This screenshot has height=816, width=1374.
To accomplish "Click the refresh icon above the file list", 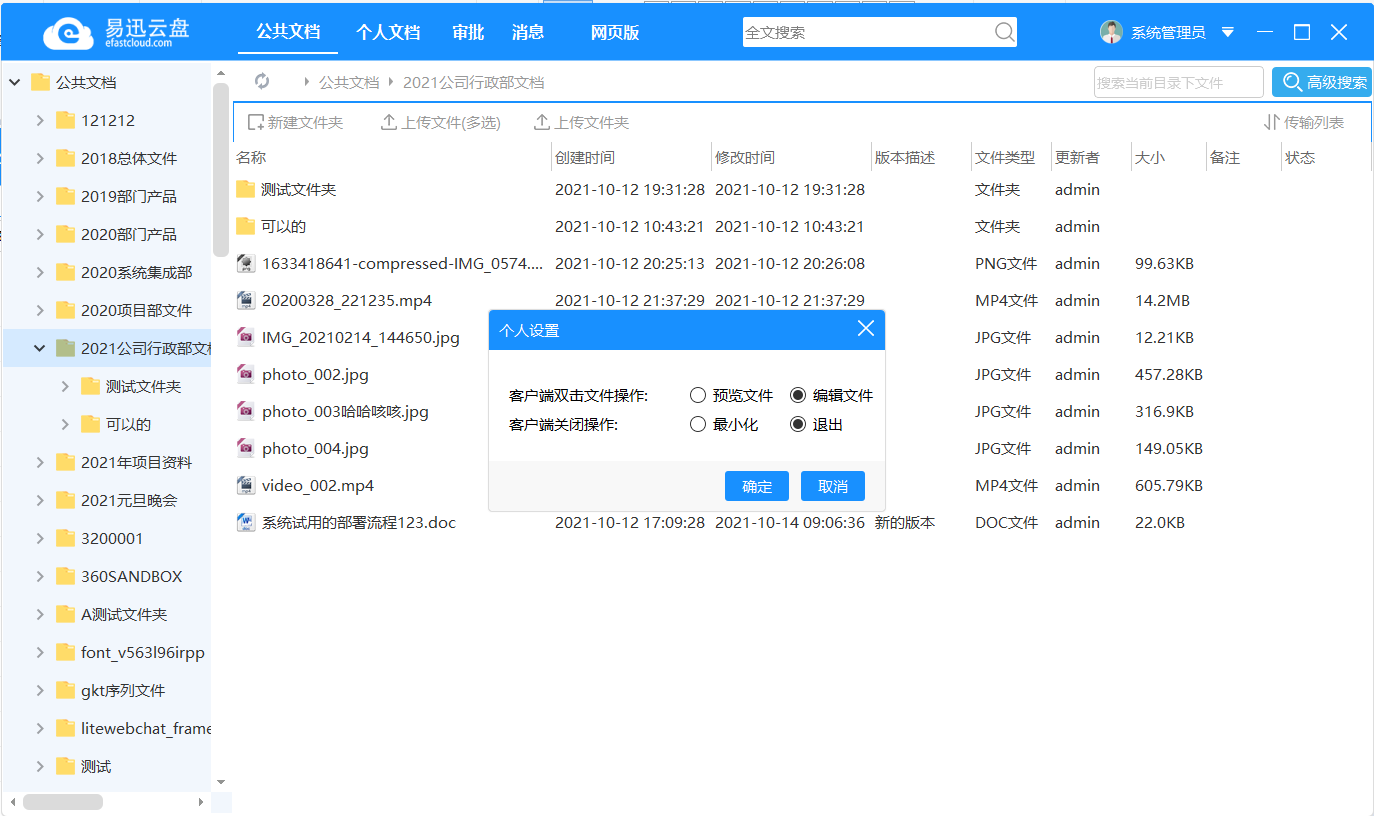I will pos(262,81).
